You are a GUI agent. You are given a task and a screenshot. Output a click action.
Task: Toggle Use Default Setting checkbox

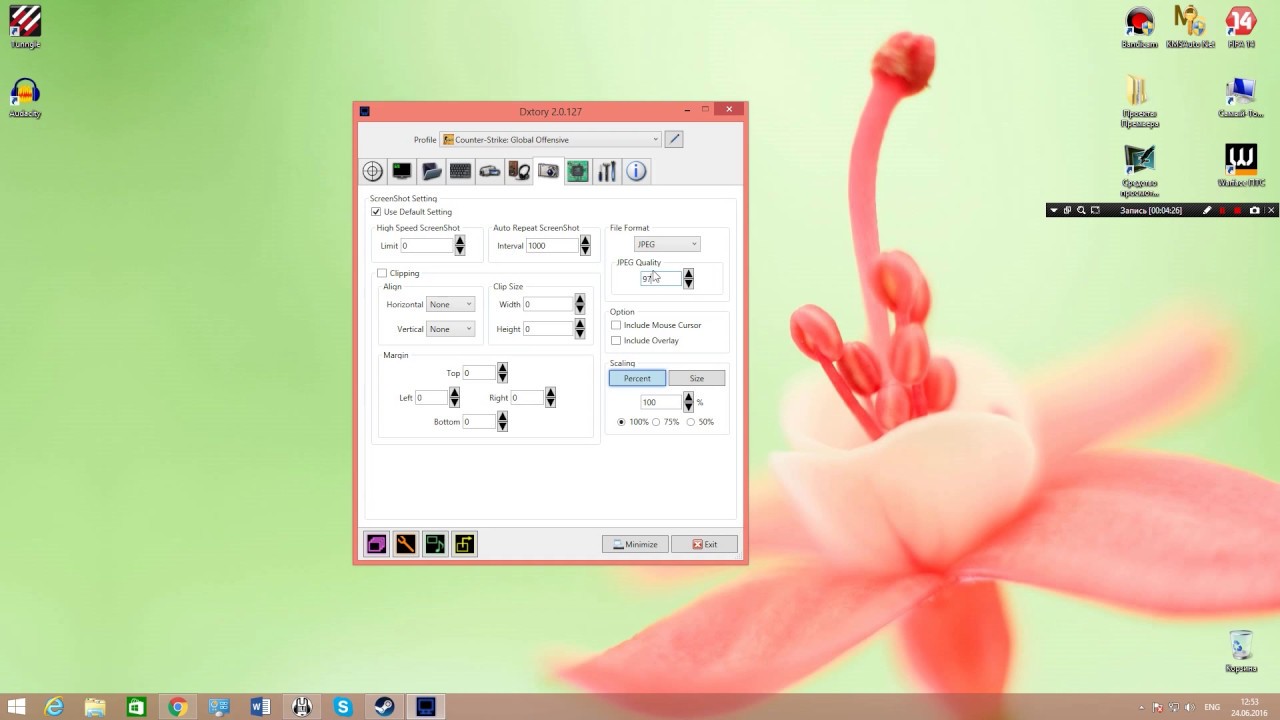pos(376,212)
